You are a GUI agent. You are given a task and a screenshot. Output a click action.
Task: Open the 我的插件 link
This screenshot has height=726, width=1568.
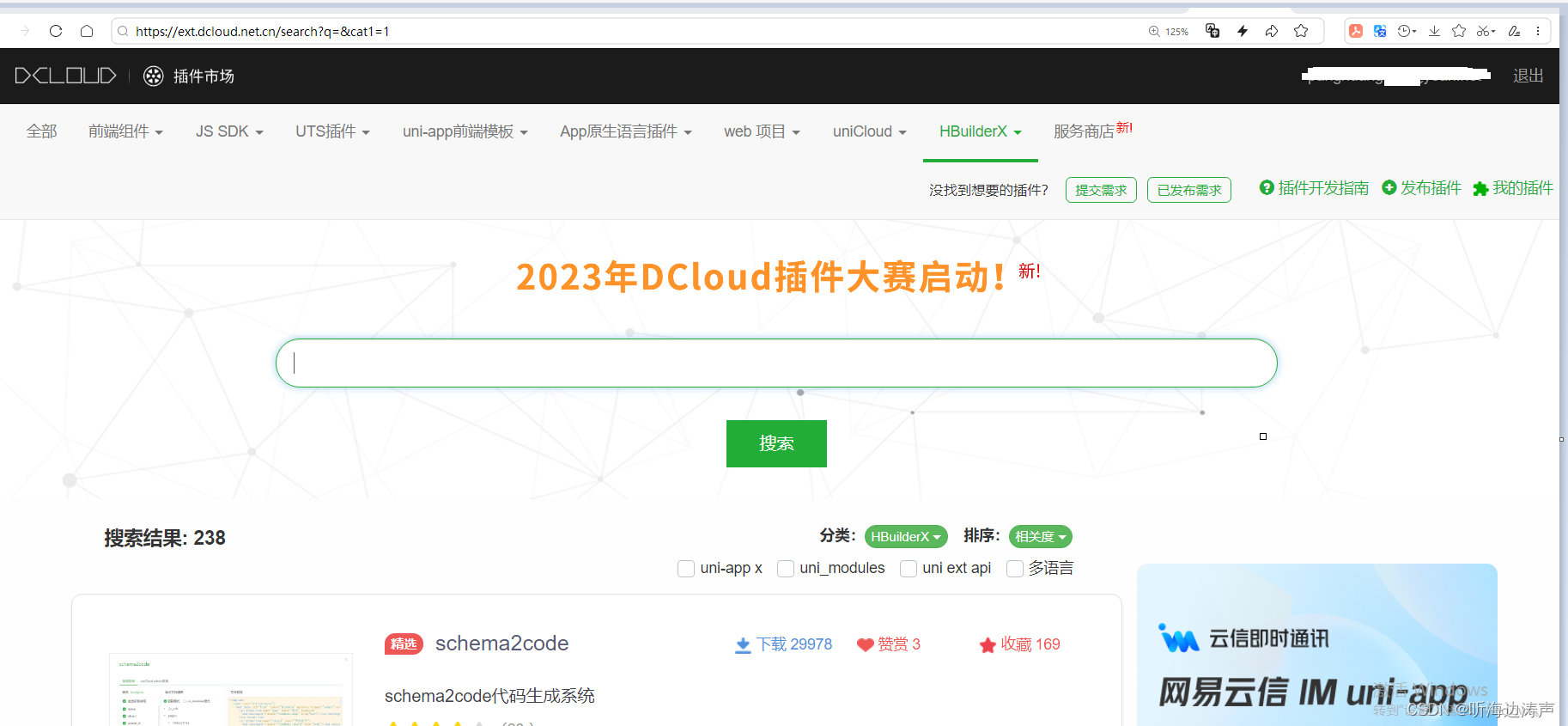pyautogui.click(x=1522, y=187)
